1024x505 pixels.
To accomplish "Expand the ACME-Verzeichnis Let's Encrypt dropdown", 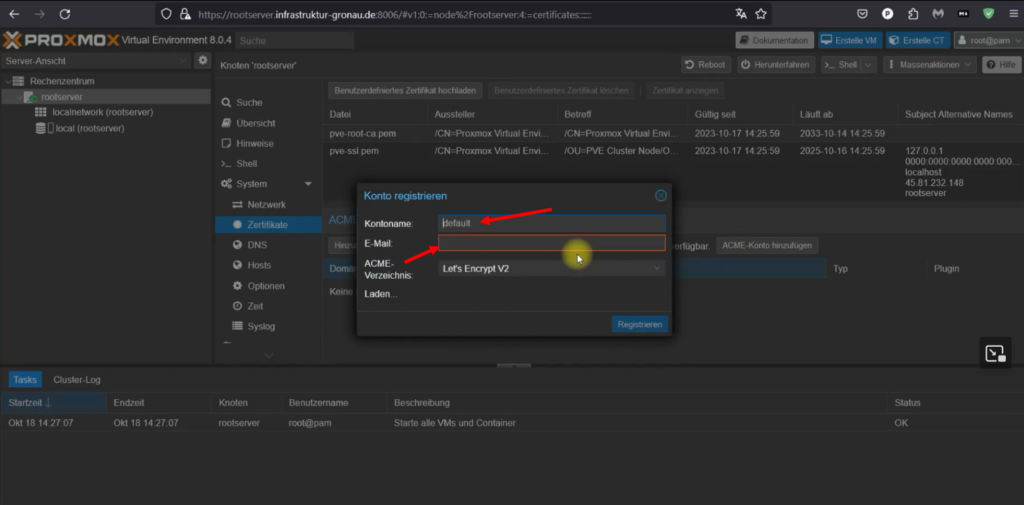I will [x=657, y=268].
